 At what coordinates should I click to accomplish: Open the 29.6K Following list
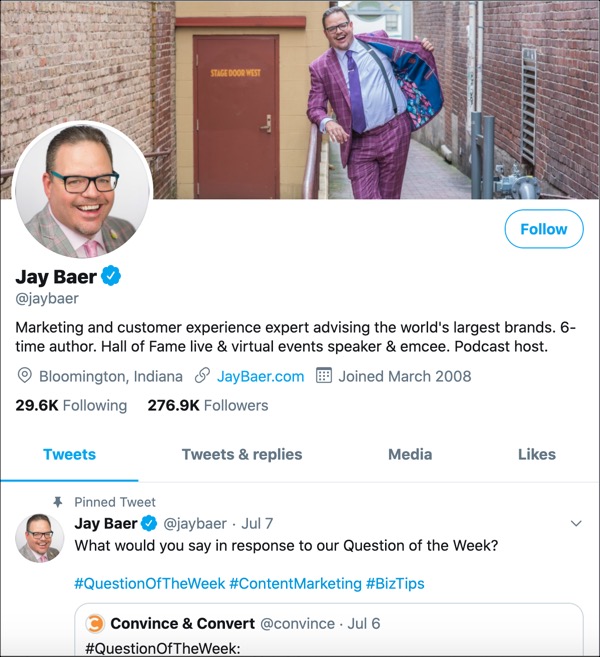pyautogui.click(x=71, y=405)
